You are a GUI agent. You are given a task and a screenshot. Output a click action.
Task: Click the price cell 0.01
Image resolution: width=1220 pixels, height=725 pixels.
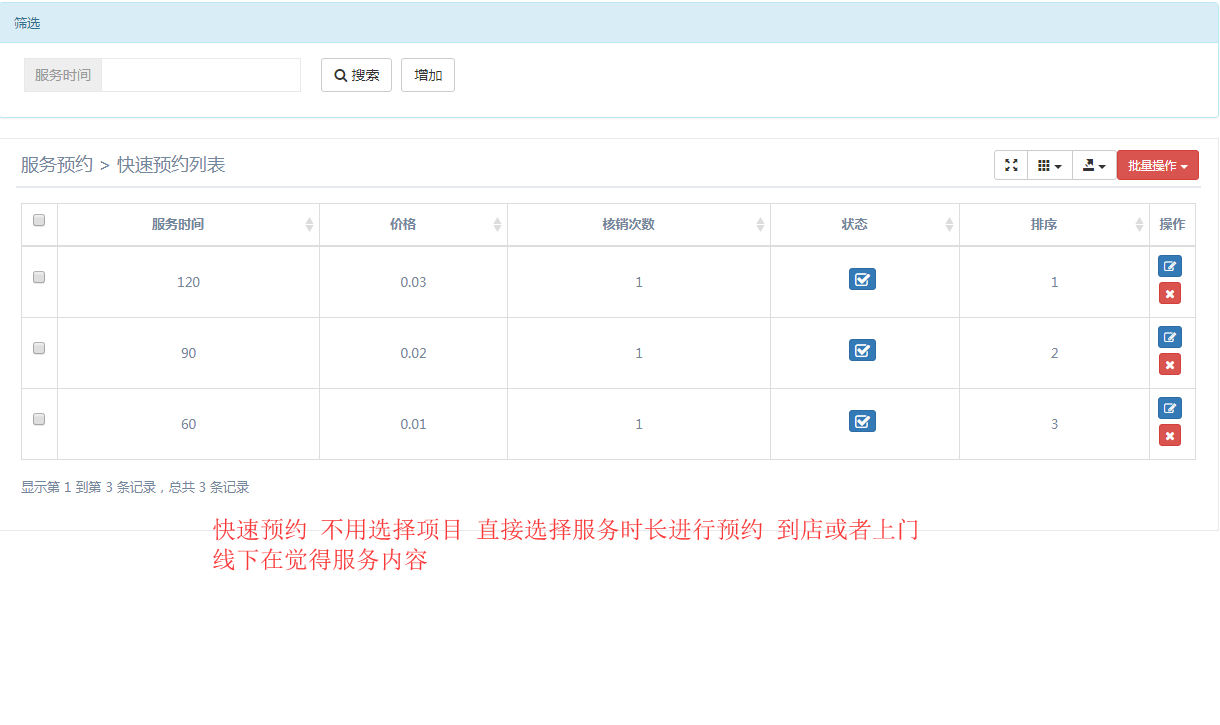click(x=413, y=424)
